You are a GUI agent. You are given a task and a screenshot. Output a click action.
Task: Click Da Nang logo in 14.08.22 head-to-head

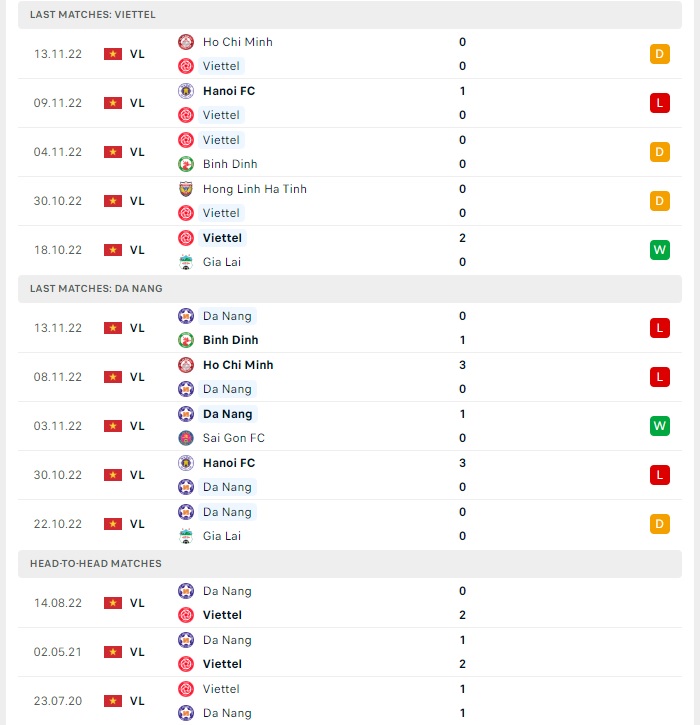pos(186,591)
